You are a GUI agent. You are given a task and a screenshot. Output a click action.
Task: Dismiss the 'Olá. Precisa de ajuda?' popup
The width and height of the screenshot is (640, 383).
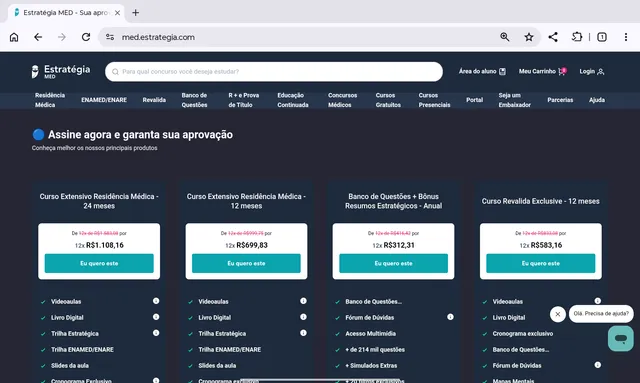[x=558, y=314]
